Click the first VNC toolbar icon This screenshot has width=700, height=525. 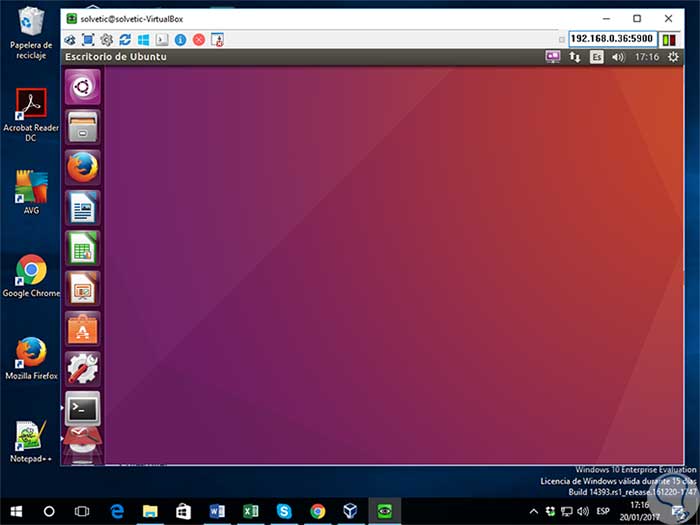pyautogui.click(x=70, y=40)
